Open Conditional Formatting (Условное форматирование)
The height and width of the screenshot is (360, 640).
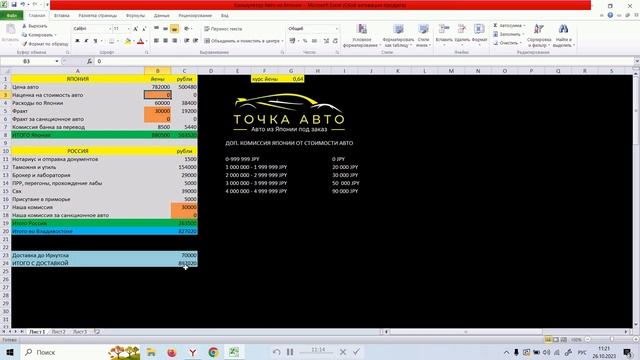(362, 36)
